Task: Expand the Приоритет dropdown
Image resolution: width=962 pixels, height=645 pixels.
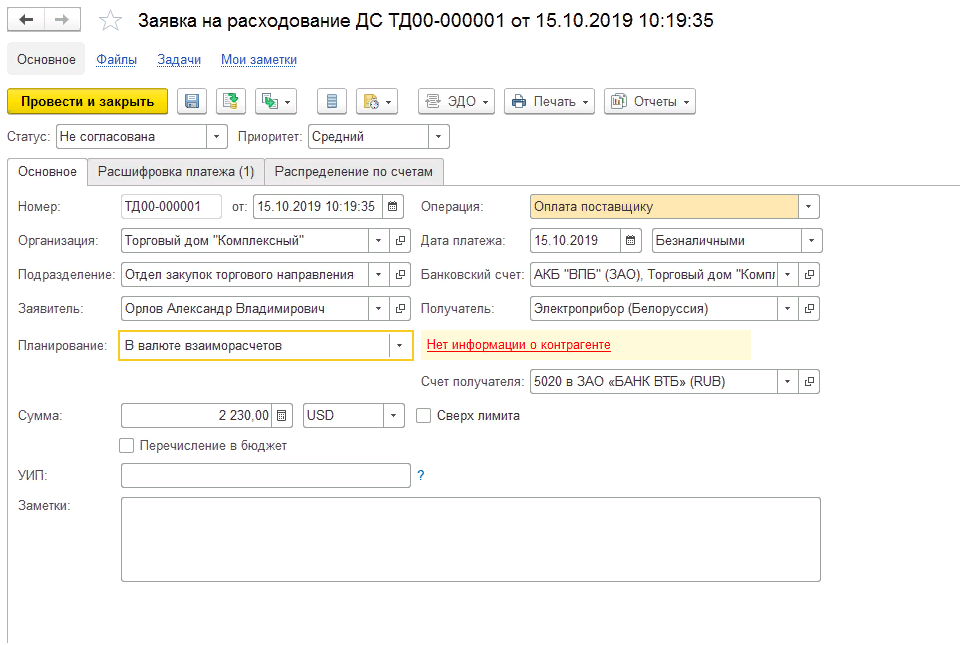Action: point(438,137)
